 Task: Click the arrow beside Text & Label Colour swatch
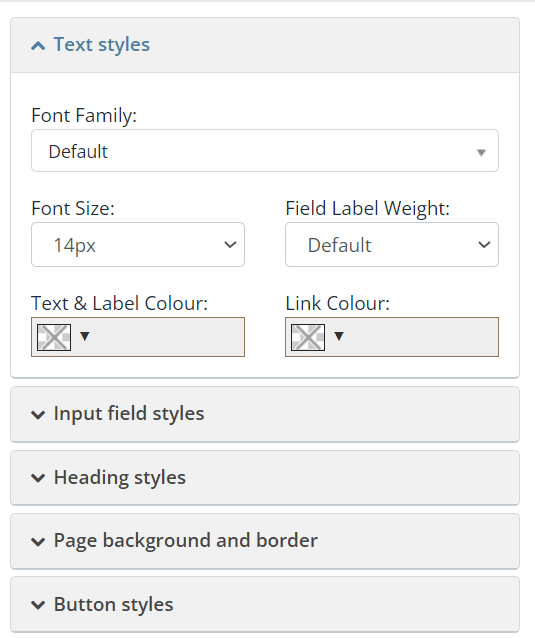(x=85, y=336)
